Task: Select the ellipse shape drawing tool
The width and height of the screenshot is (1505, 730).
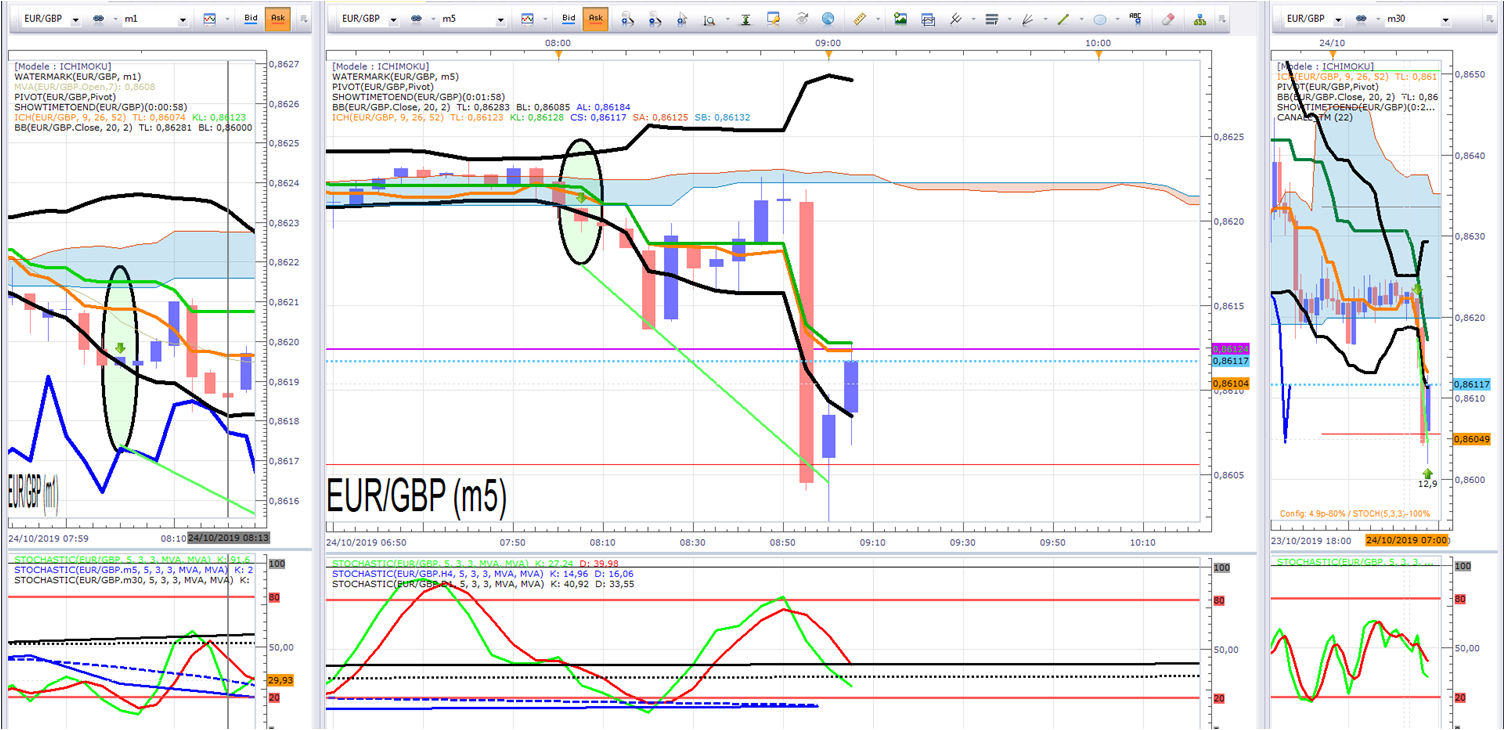Action: click(1100, 19)
